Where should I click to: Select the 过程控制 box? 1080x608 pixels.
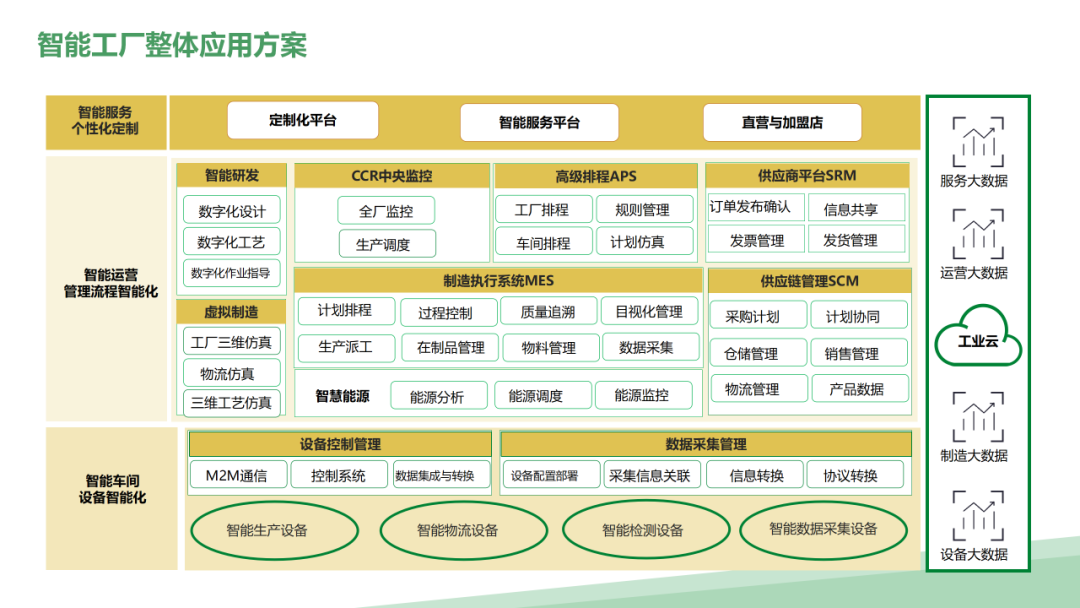pos(448,313)
